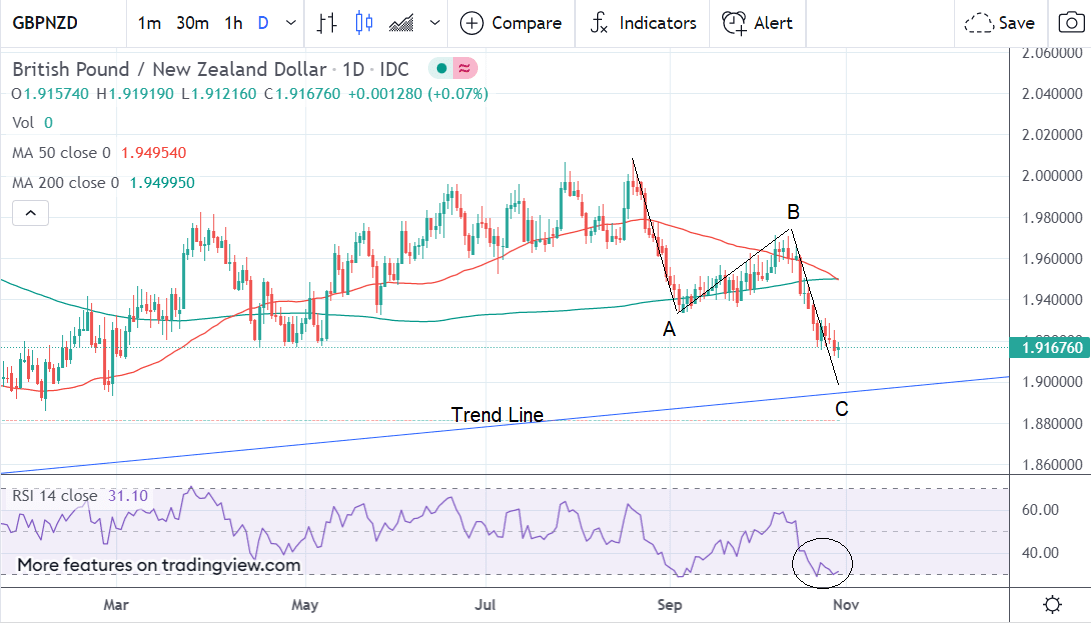The height and width of the screenshot is (624, 1091).
Task: Toggle the pink approximate data indicator
Action: click(465, 69)
